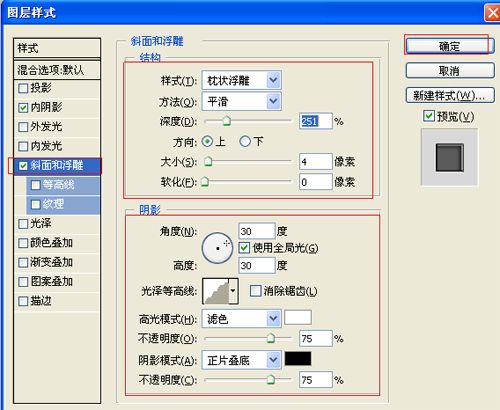500x410 pixels.
Task: Click the white highlight color swatch
Action: (298, 317)
